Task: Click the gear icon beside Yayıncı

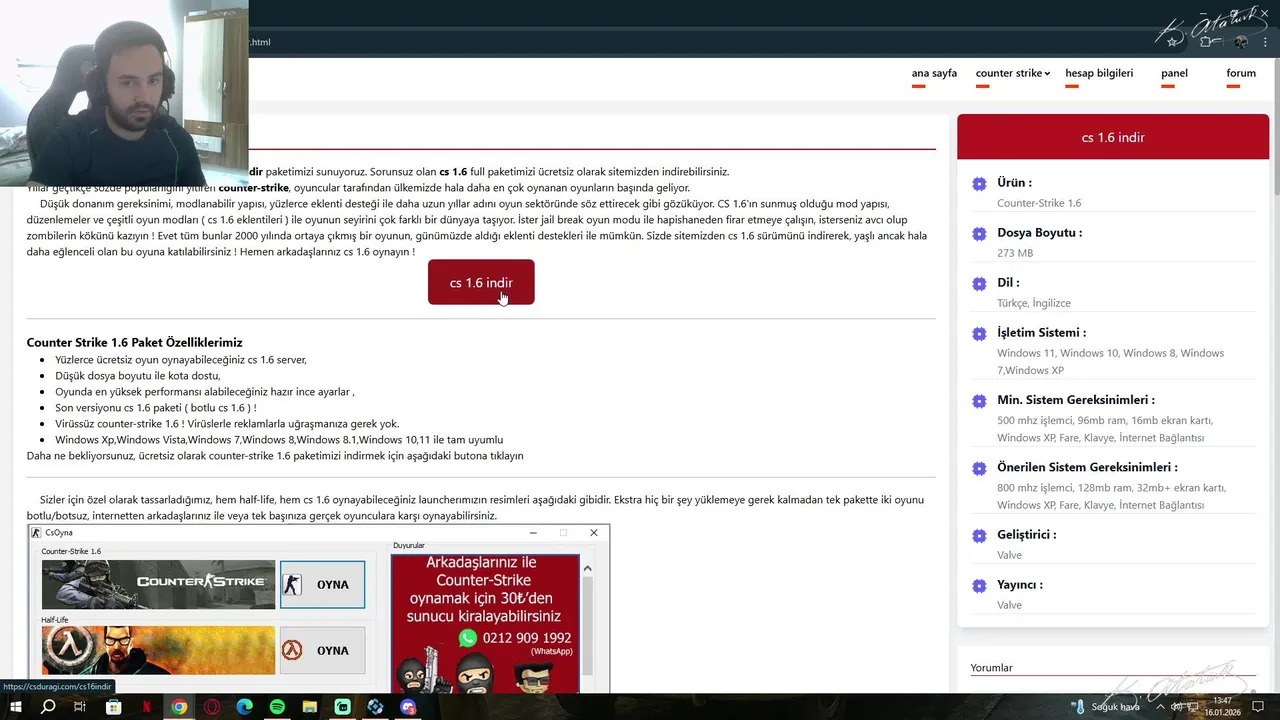Action: pyautogui.click(x=979, y=586)
